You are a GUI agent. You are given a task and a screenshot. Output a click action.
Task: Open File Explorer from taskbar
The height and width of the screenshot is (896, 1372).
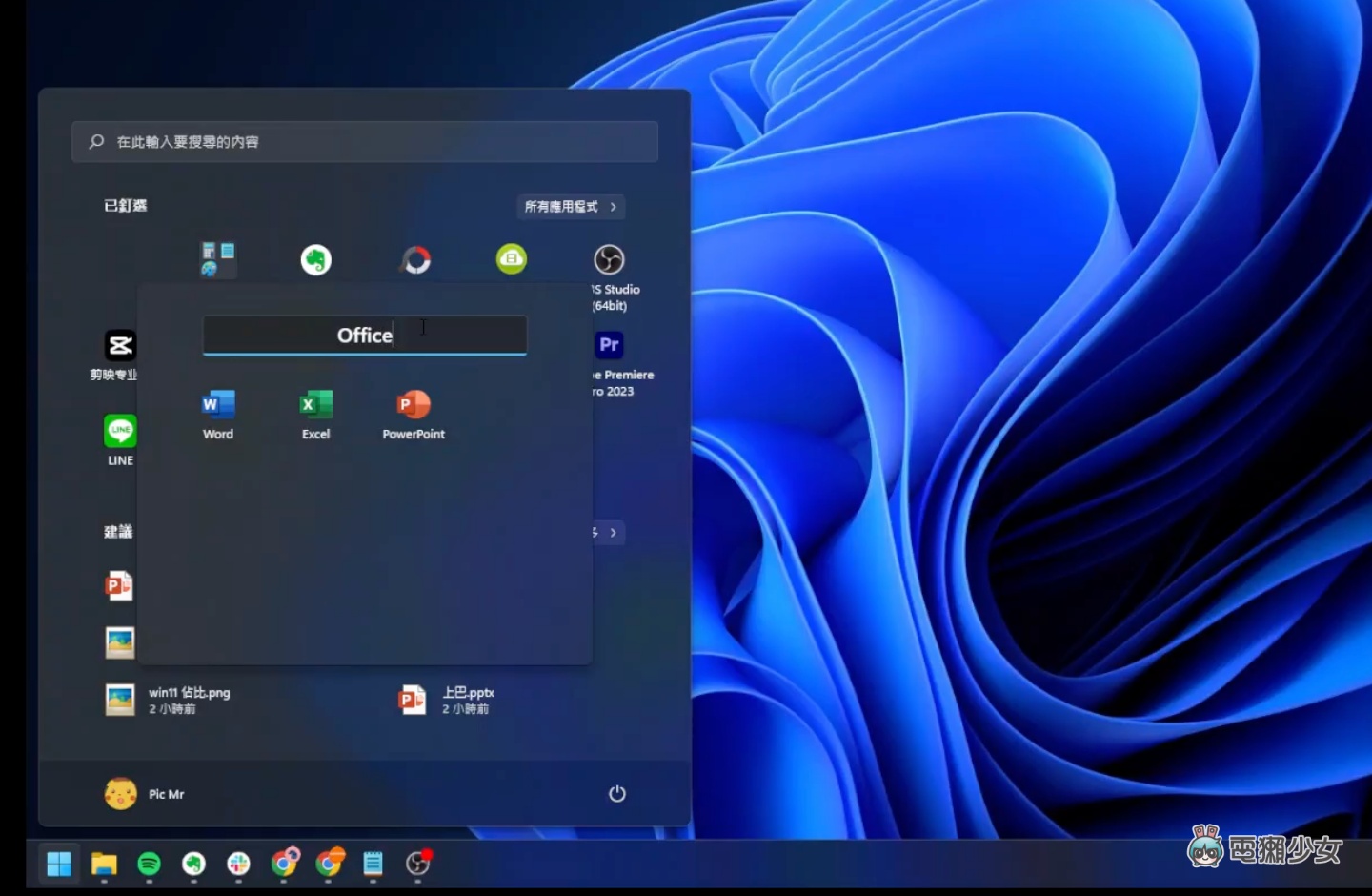coord(104,864)
